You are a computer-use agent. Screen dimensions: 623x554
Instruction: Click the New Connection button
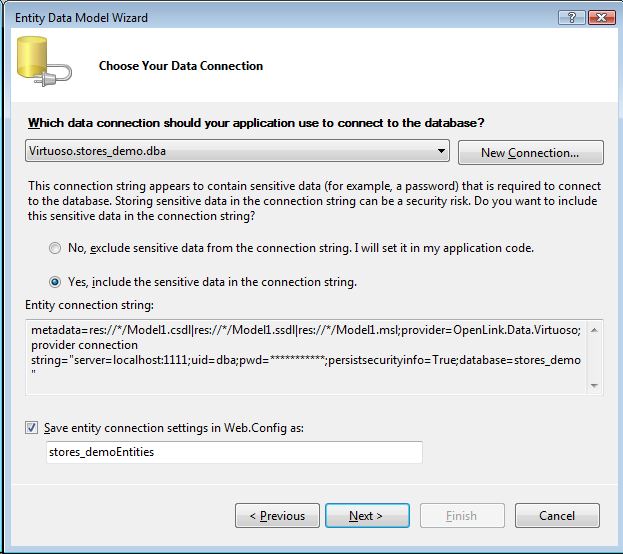click(x=530, y=153)
